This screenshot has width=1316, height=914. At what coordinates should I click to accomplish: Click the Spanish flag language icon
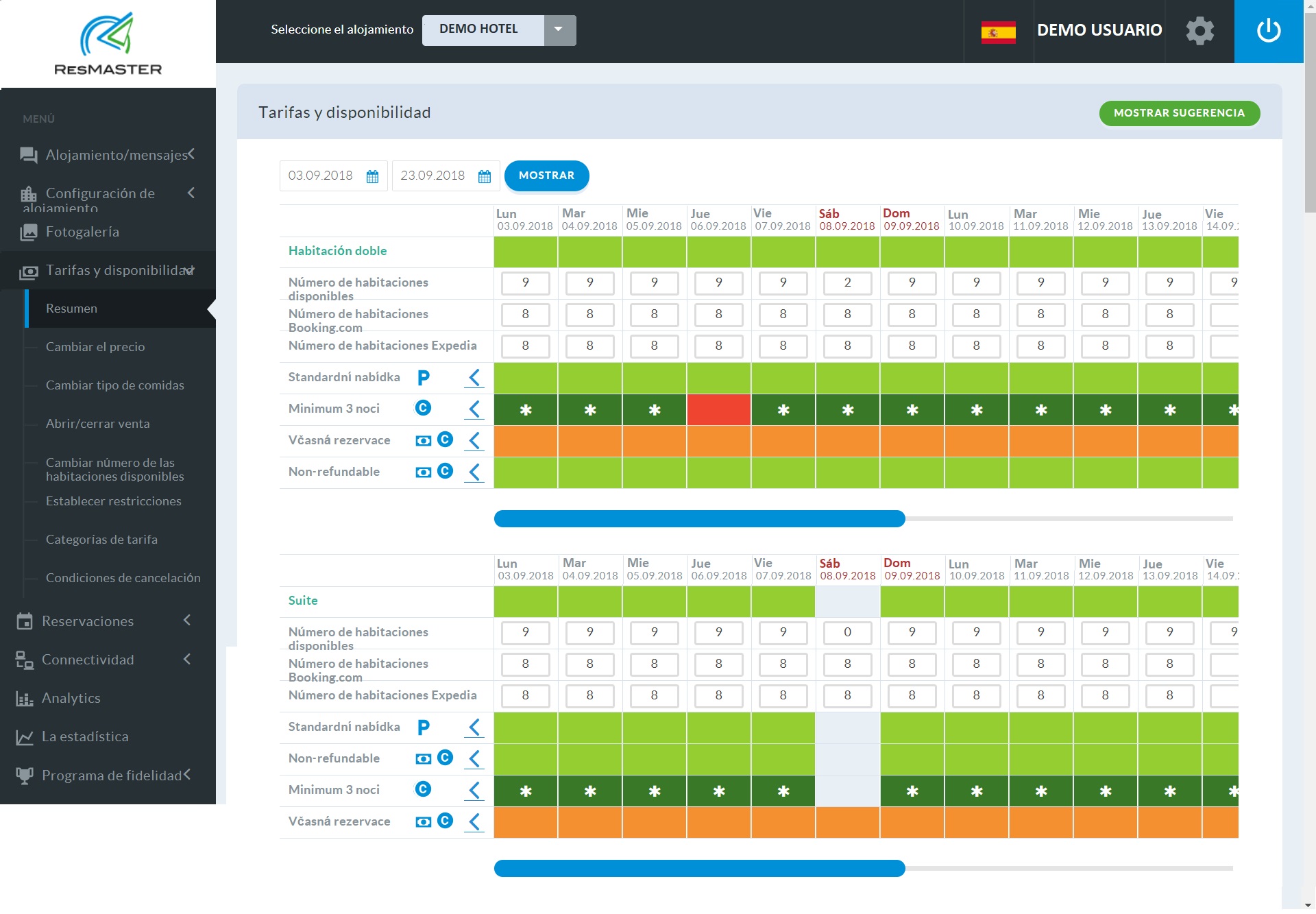point(999,31)
